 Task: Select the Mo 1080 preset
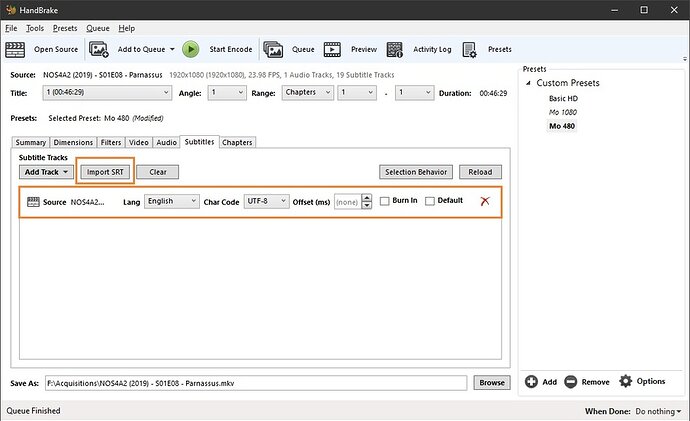click(x=562, y=112)
